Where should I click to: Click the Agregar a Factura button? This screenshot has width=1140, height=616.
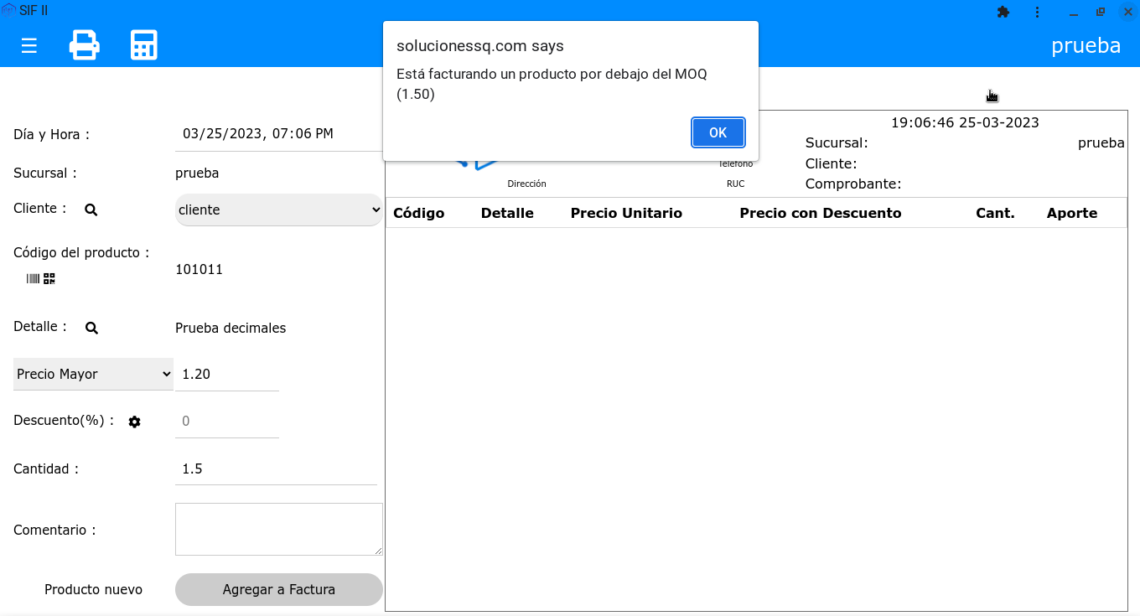tap(278, 589)
